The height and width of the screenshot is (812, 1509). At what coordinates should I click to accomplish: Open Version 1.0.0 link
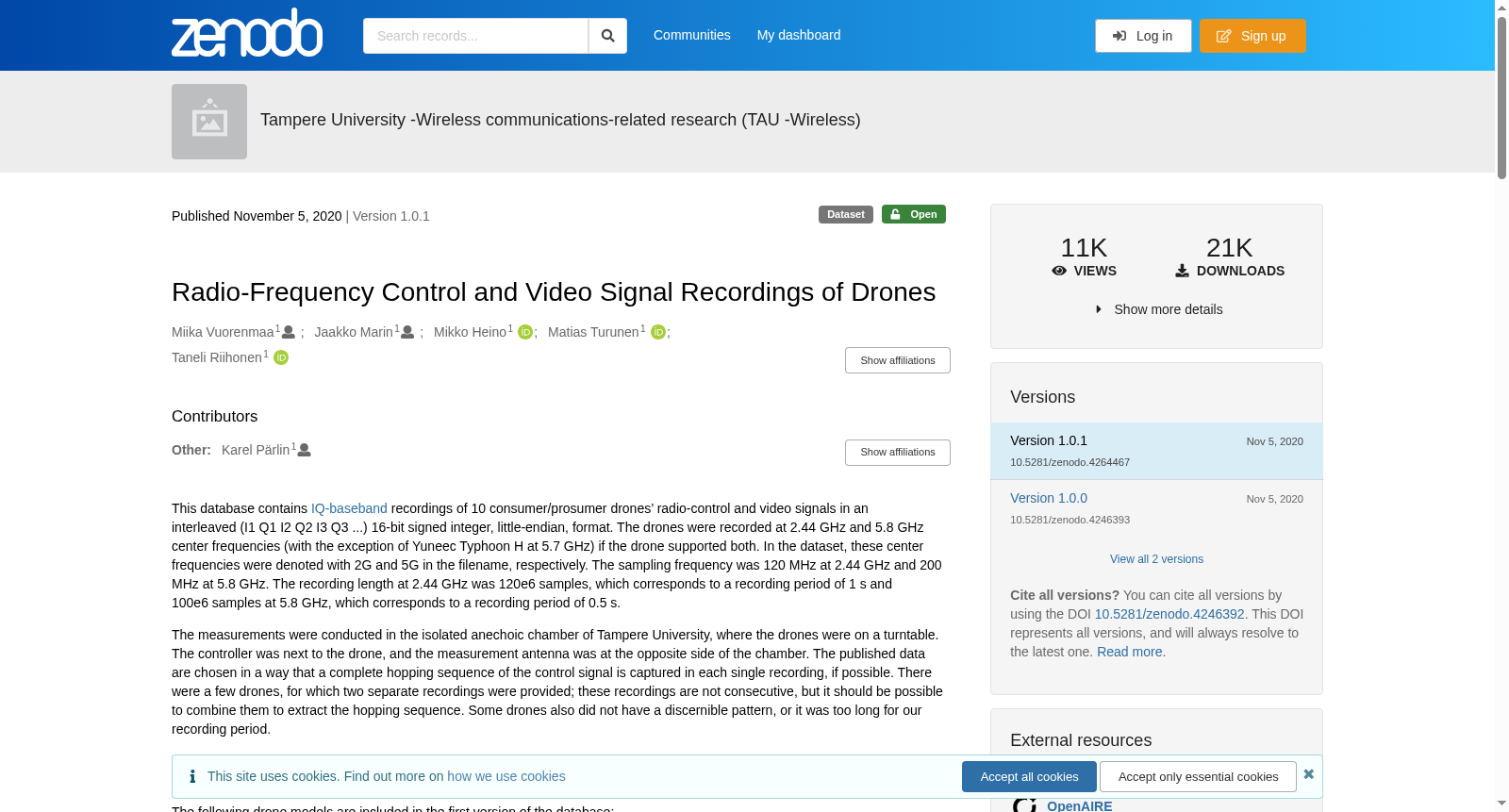(1049, 498)
